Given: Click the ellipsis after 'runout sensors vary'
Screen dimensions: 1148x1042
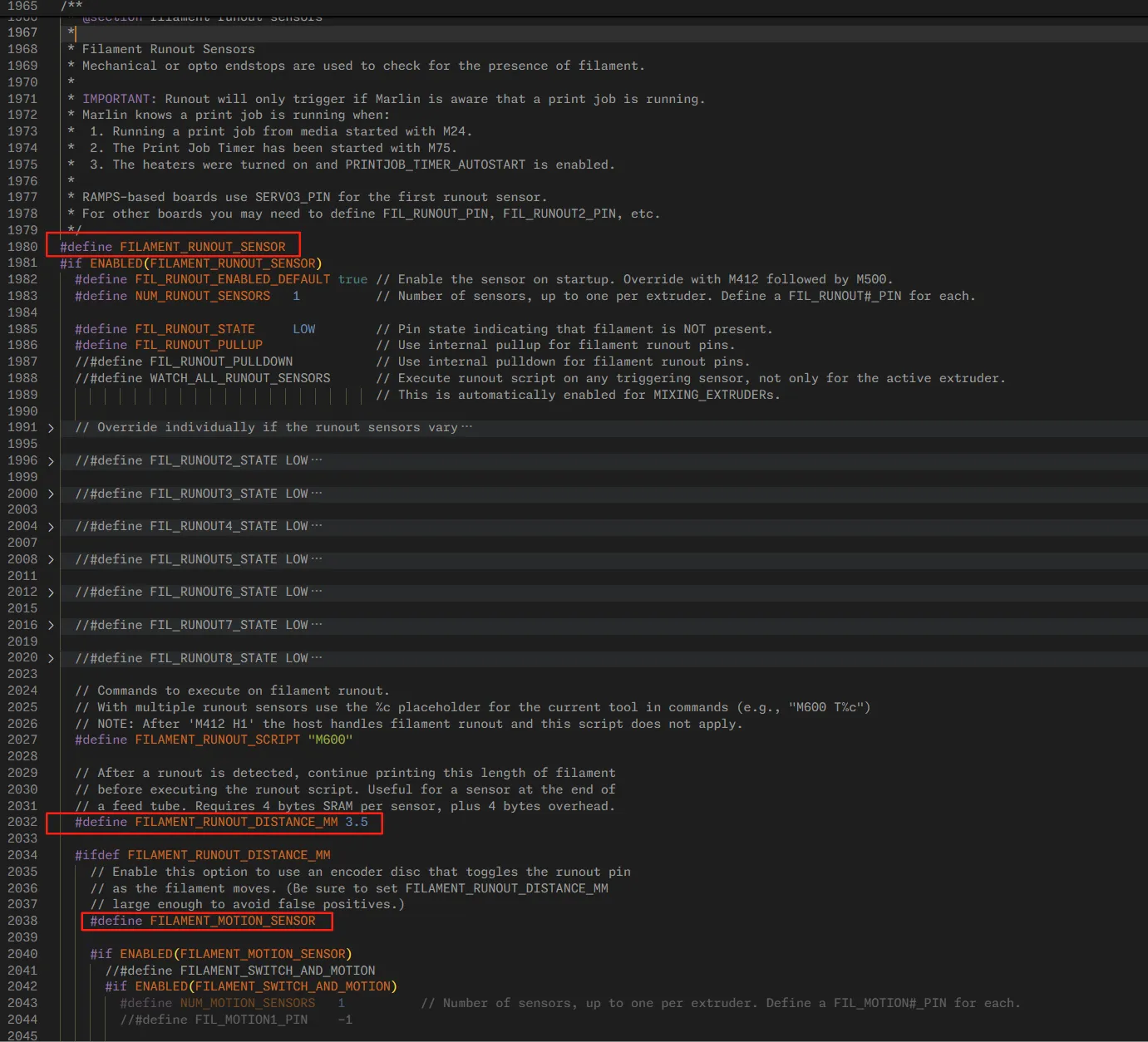Looking at the screenshot, I should 466,427.
